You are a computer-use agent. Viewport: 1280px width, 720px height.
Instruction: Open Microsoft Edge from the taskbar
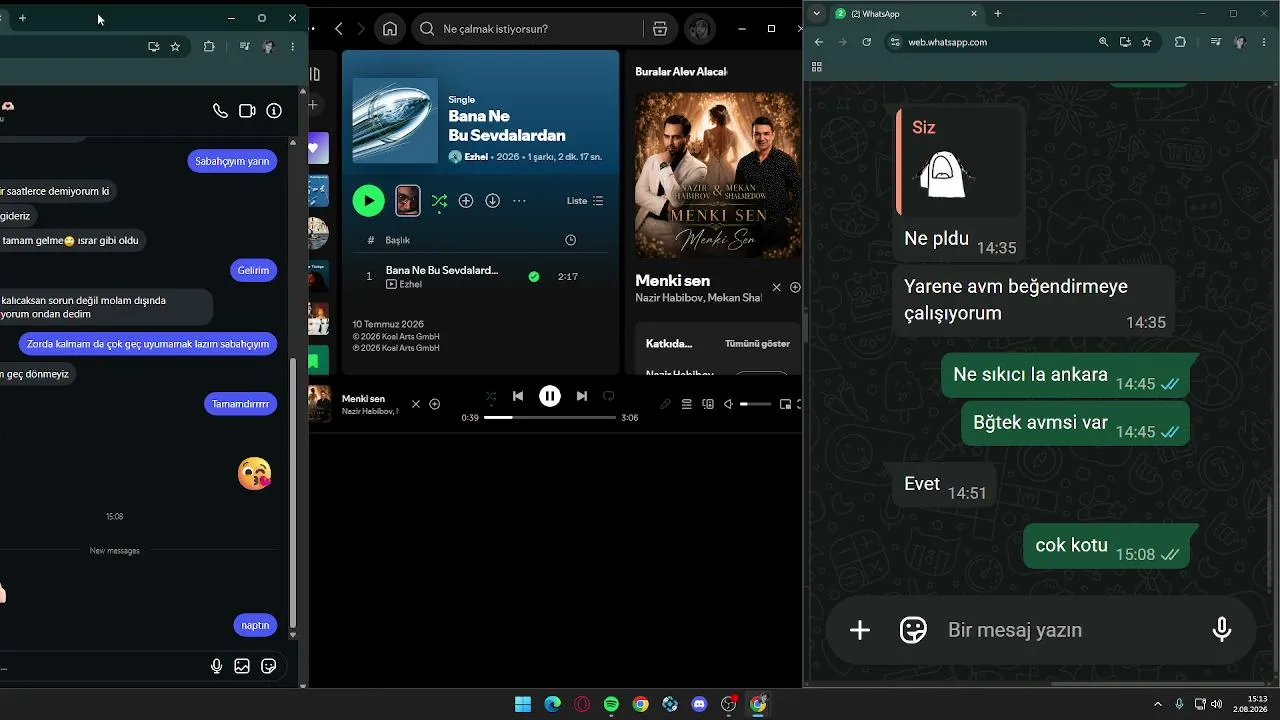pyautogui.click(x=552, y=704)
